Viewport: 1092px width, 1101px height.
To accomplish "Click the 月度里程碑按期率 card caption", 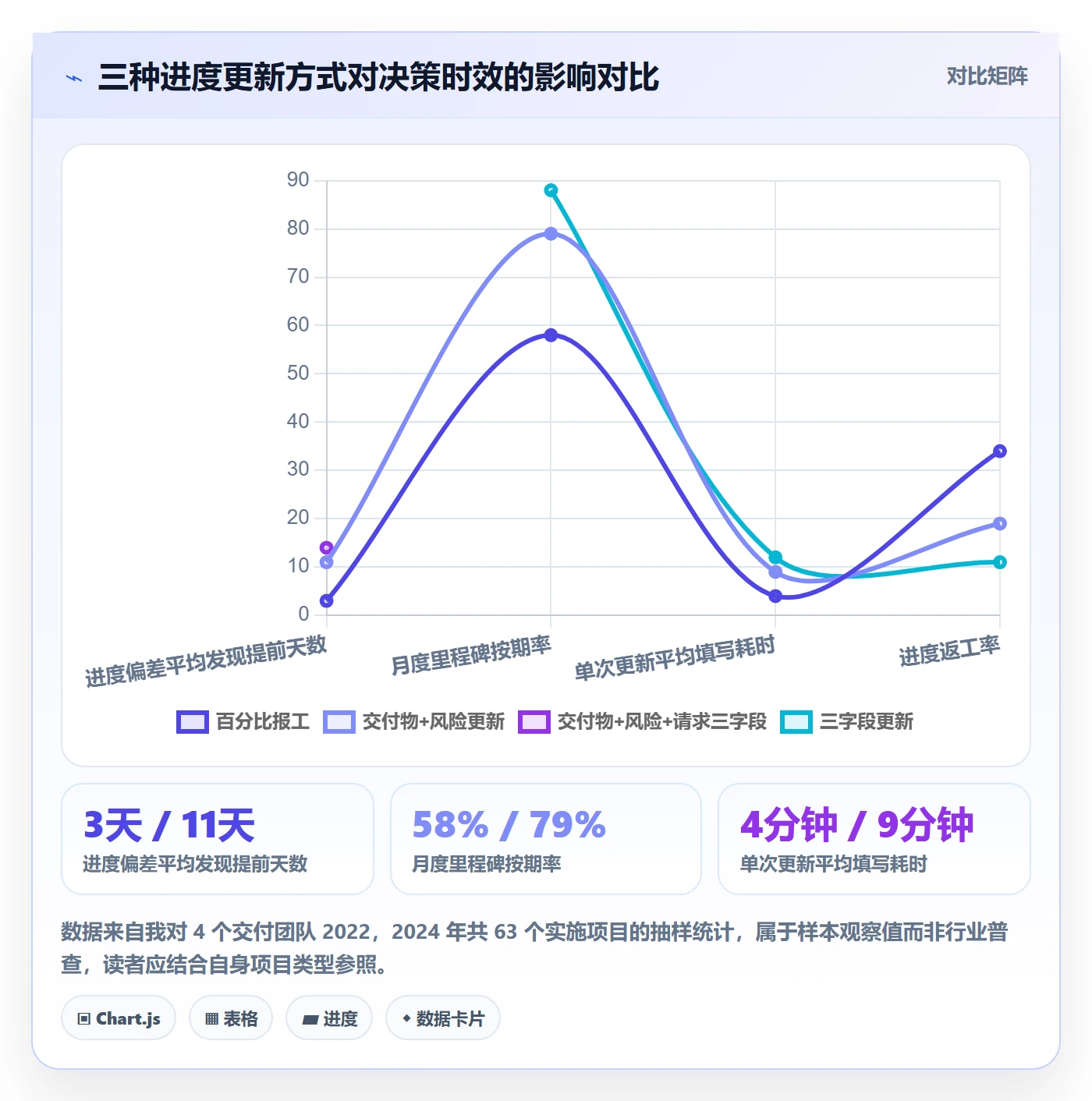I will [487, 864].
